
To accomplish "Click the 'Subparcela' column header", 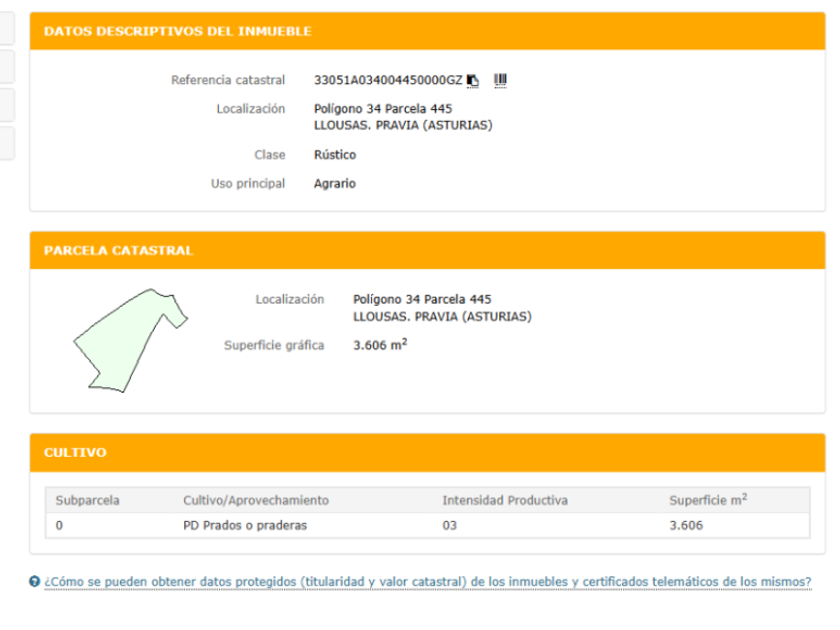I will coord(87,500).
